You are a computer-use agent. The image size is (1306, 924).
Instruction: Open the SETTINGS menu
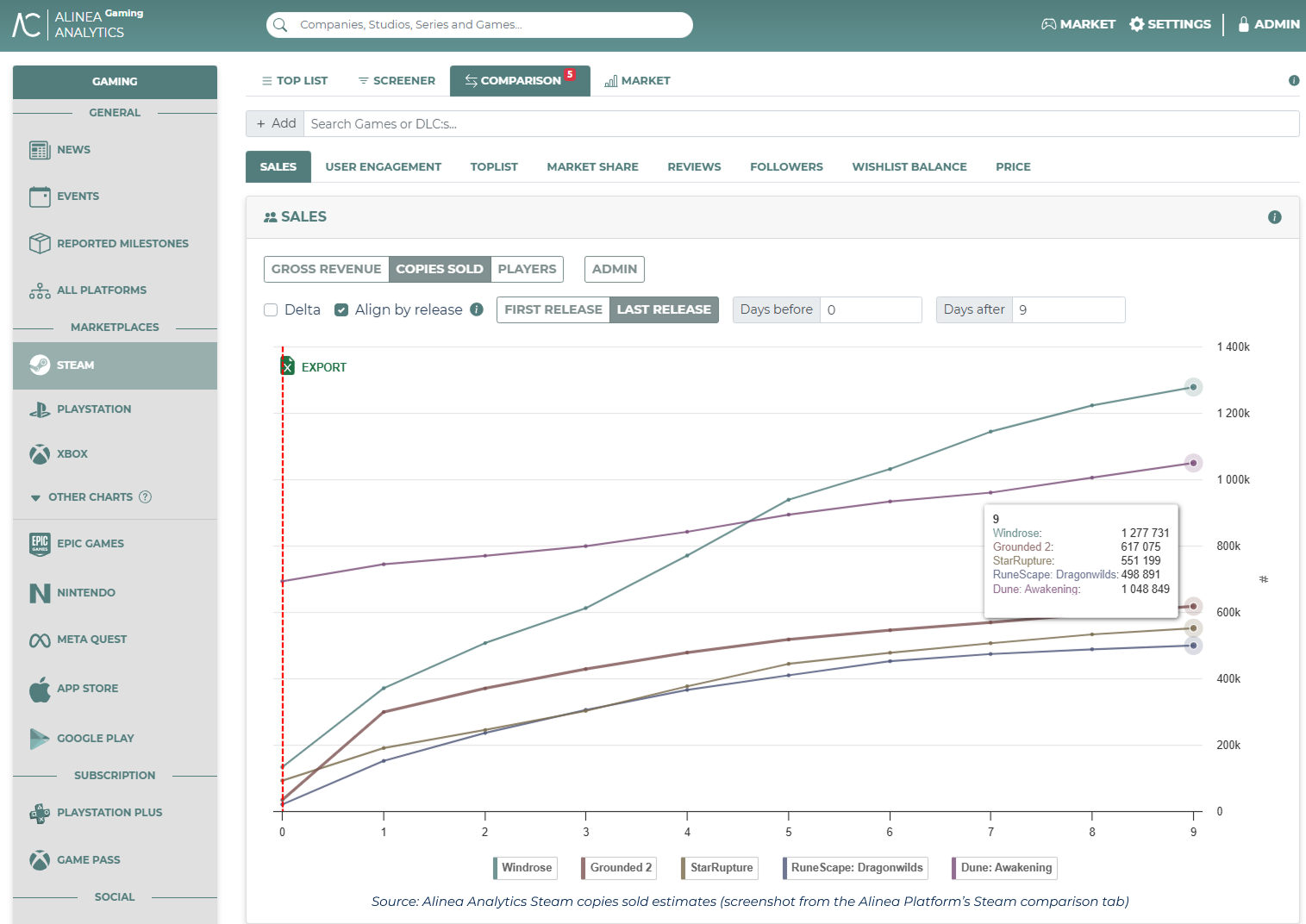pyautogui.click(x=1170, y=24)
